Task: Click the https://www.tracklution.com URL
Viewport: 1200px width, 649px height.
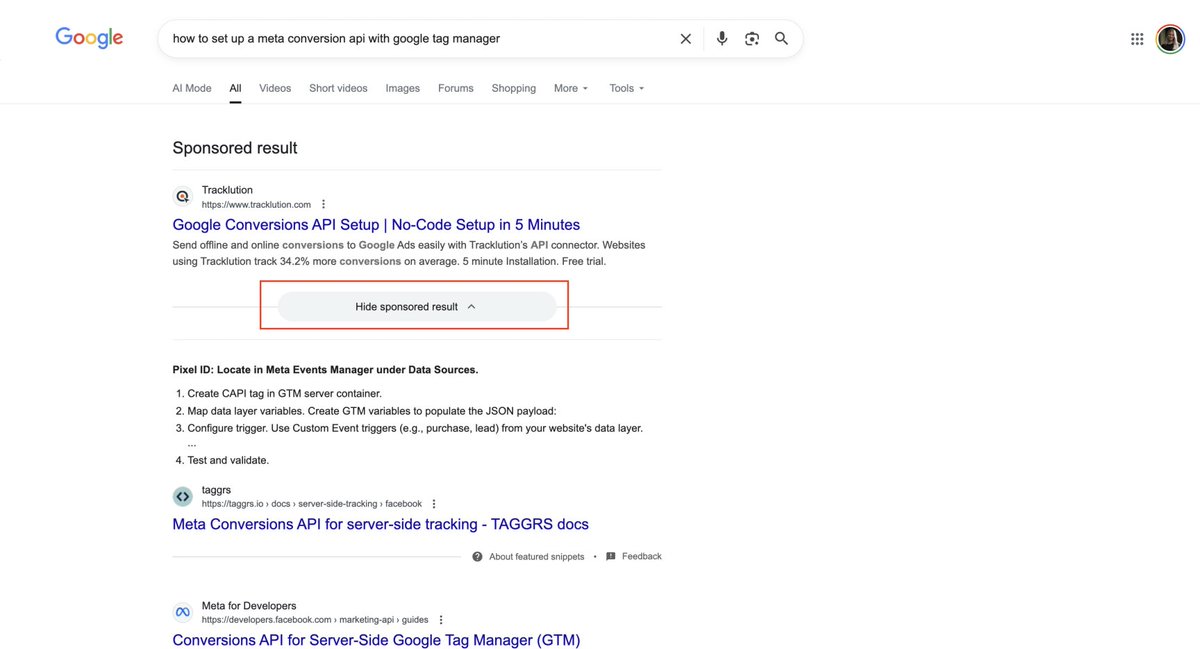Action: (256, 205)
